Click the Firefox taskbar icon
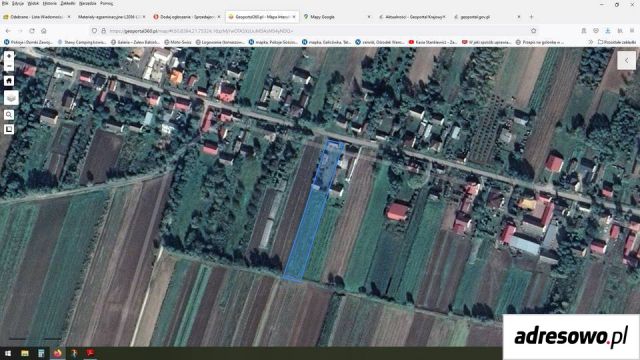This screenshot has height=360, width=640. pyautogui.click(x=57, y=353)
